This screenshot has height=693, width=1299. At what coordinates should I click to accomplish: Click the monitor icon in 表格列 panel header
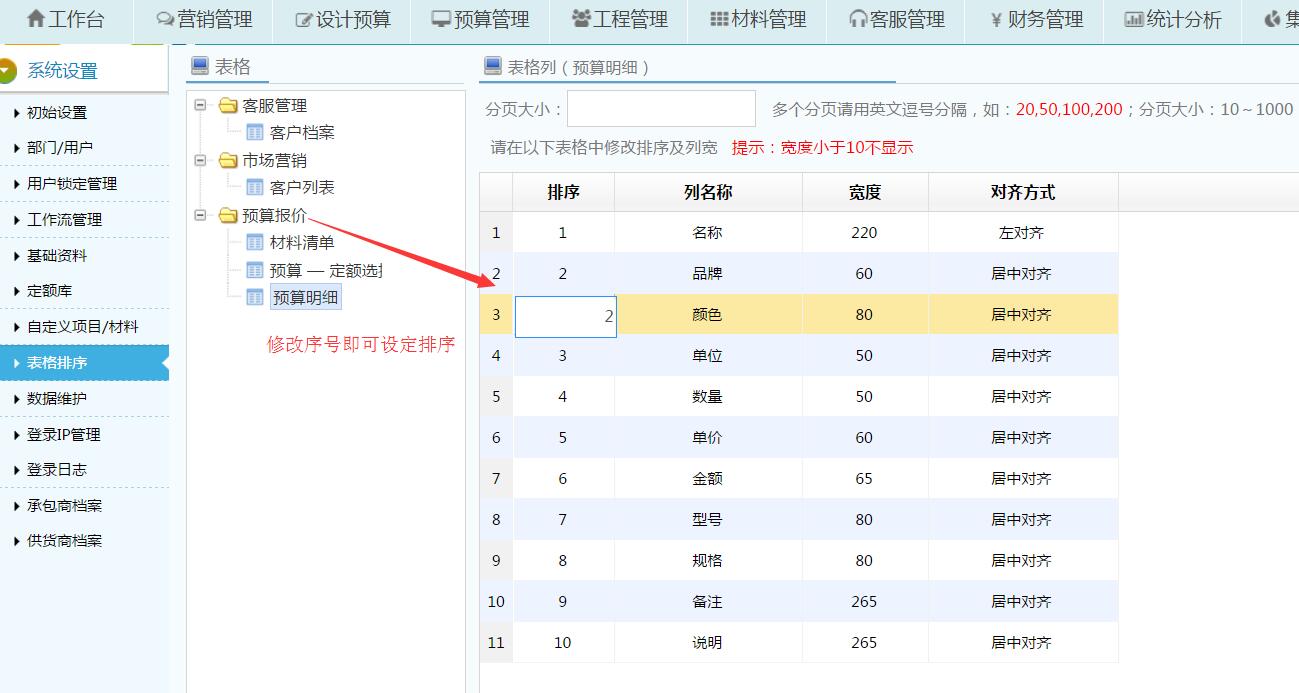(x=491, y=66)
